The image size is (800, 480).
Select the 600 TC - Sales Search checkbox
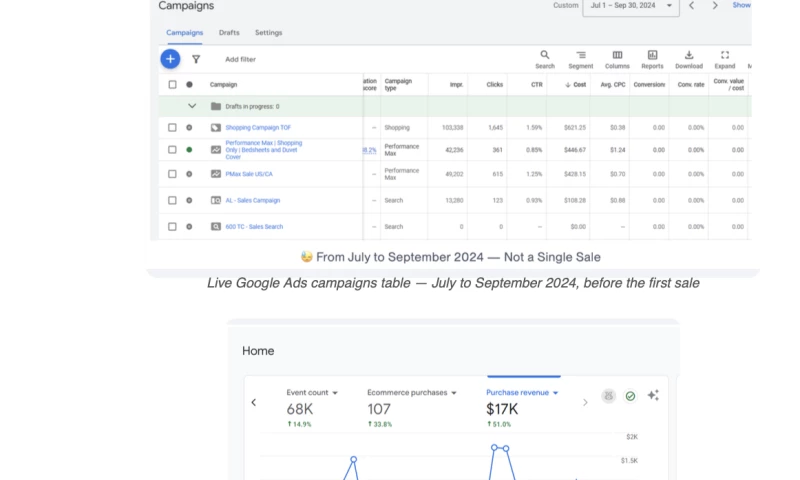click(172, 226)
